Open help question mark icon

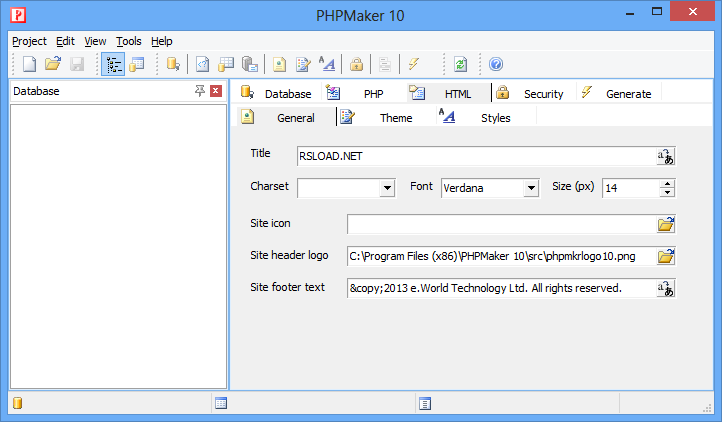[496, 64]
